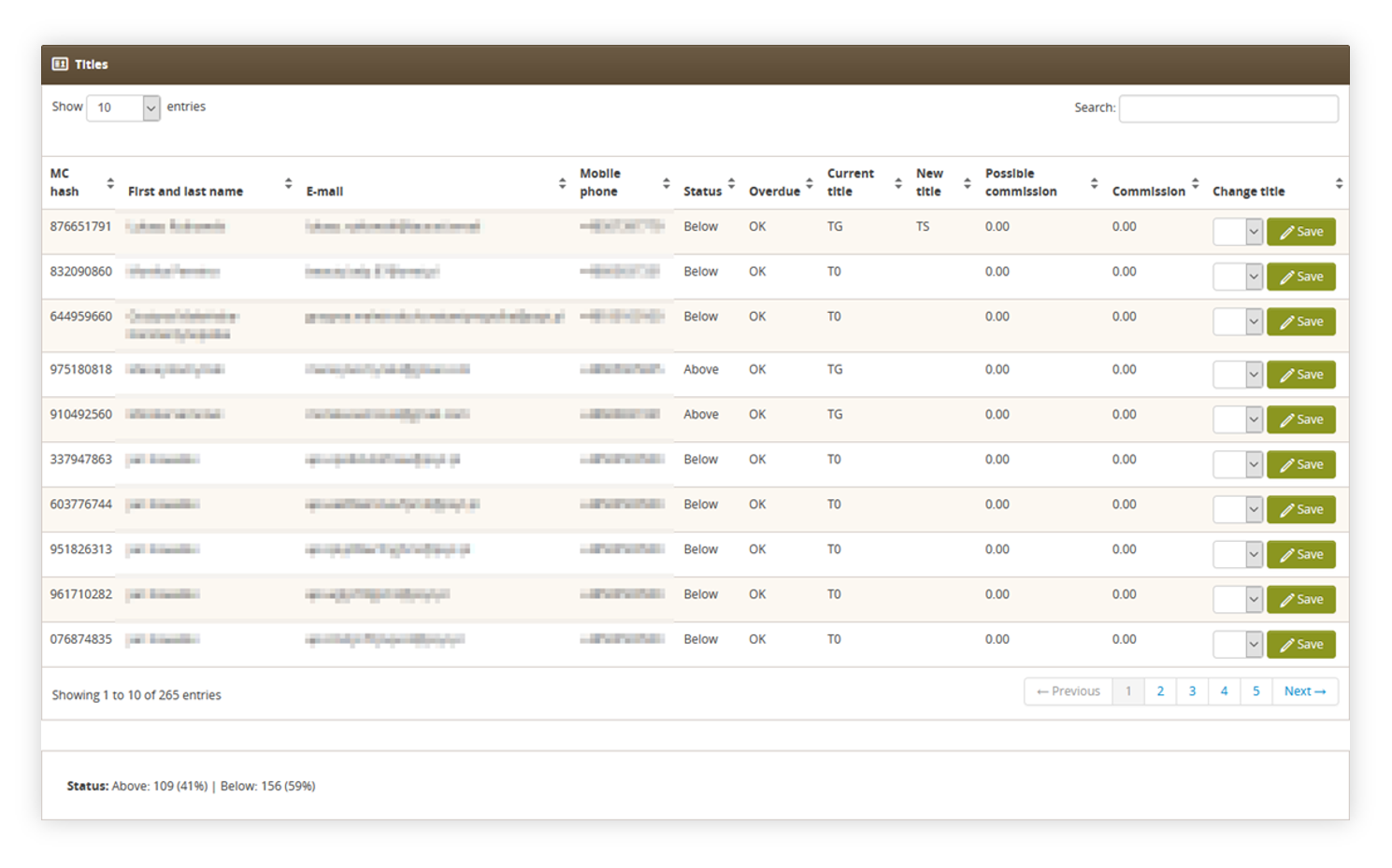Open change title dropdown for row 876651791
The width and height of the screenshot is (1392, 868).
pos(1238,232)
